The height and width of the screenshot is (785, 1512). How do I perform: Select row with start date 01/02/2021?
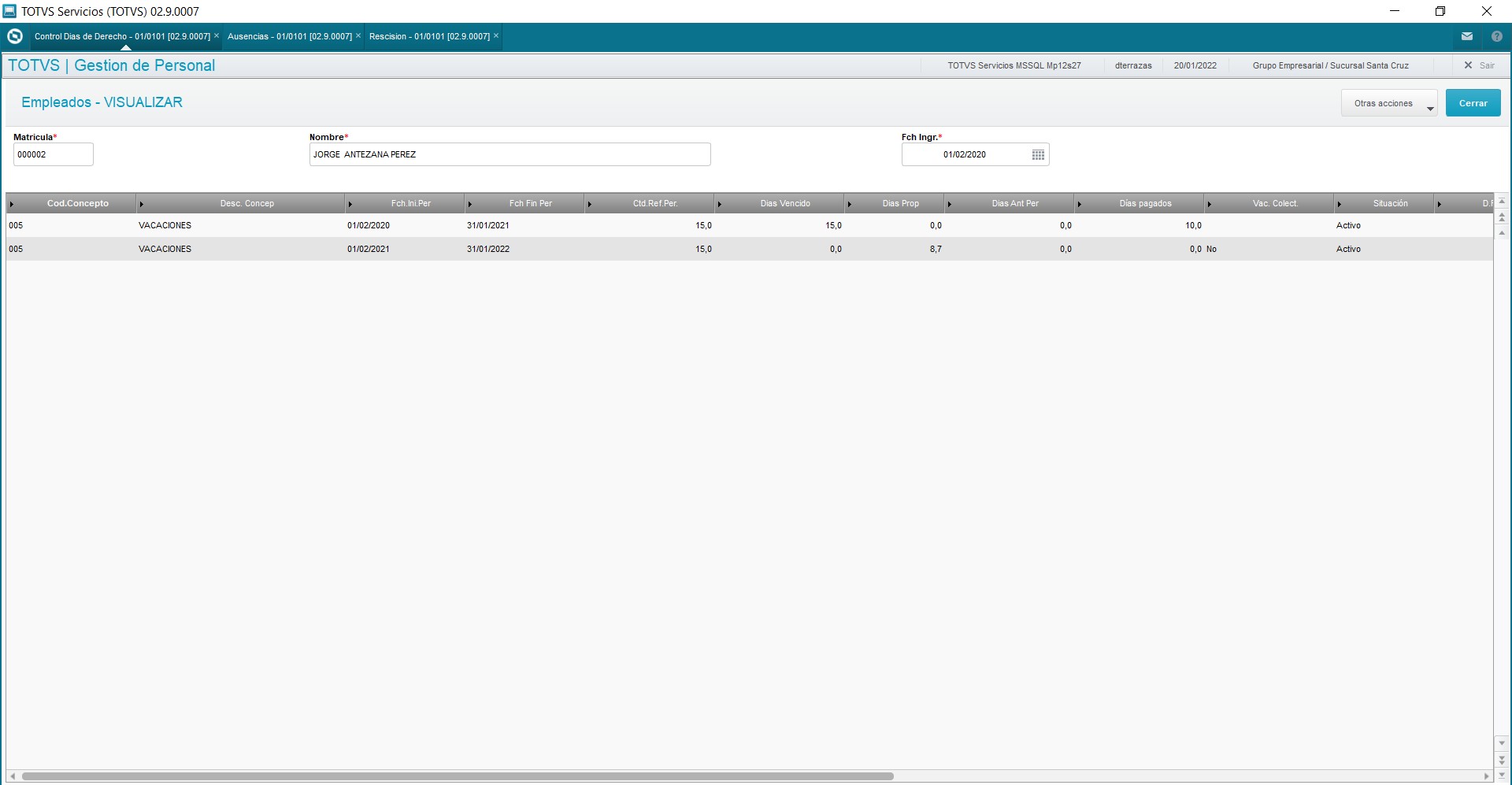click(x=749, y=250)
